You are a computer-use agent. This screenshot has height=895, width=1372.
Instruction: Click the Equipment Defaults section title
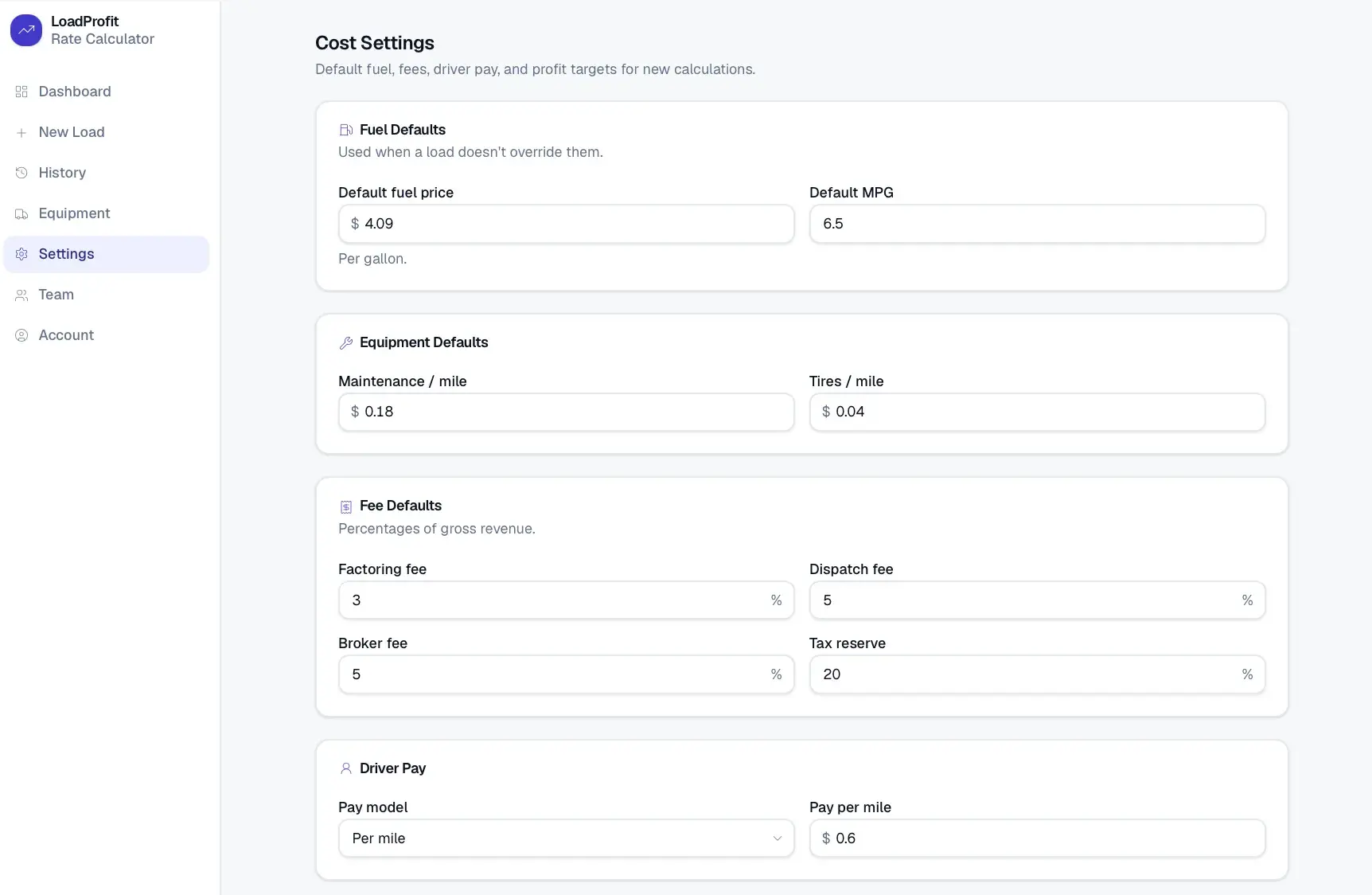[424, 342]
